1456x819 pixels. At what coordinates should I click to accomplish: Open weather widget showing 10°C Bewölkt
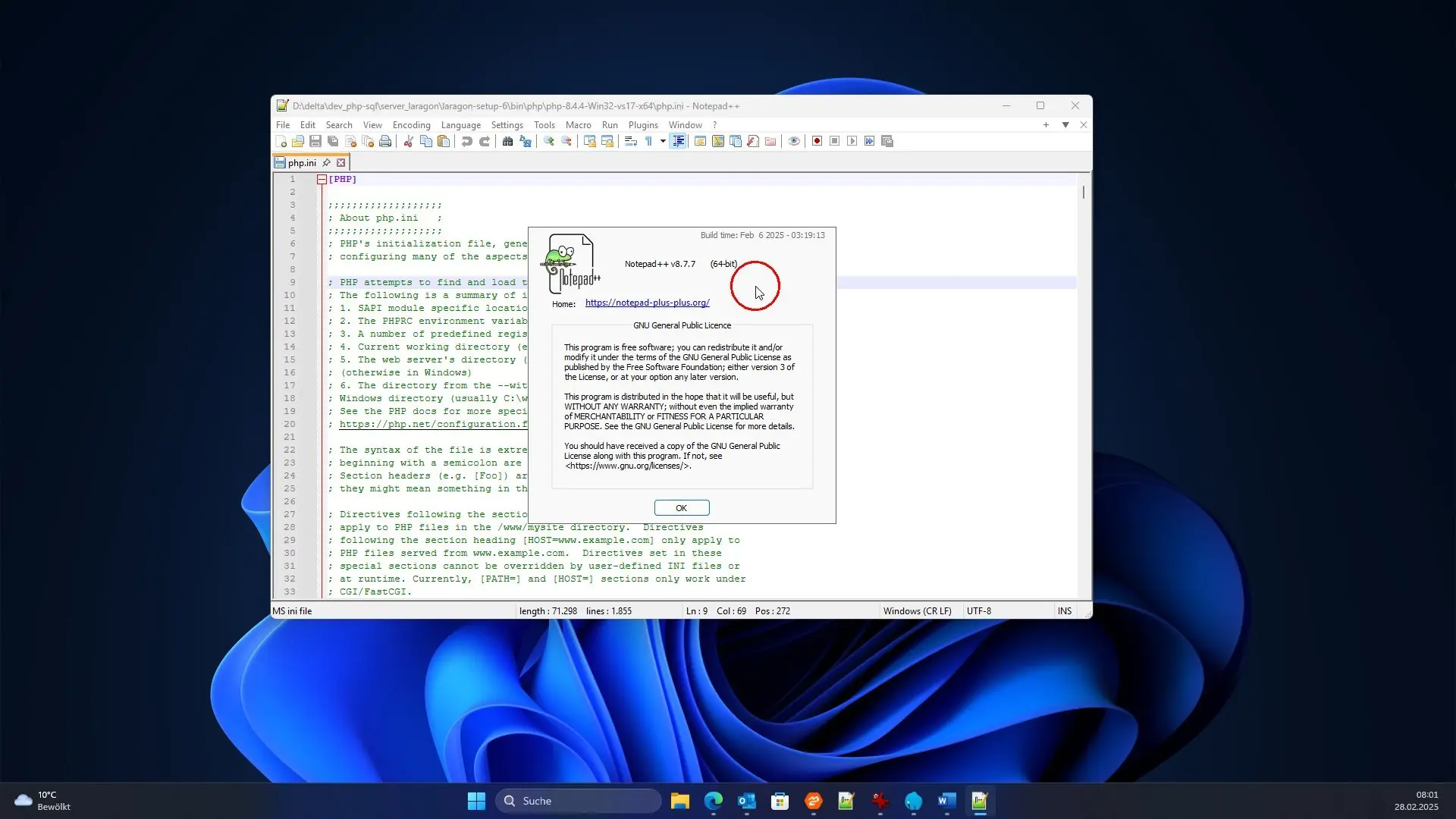pyautogui.click(x=42, y=801)
